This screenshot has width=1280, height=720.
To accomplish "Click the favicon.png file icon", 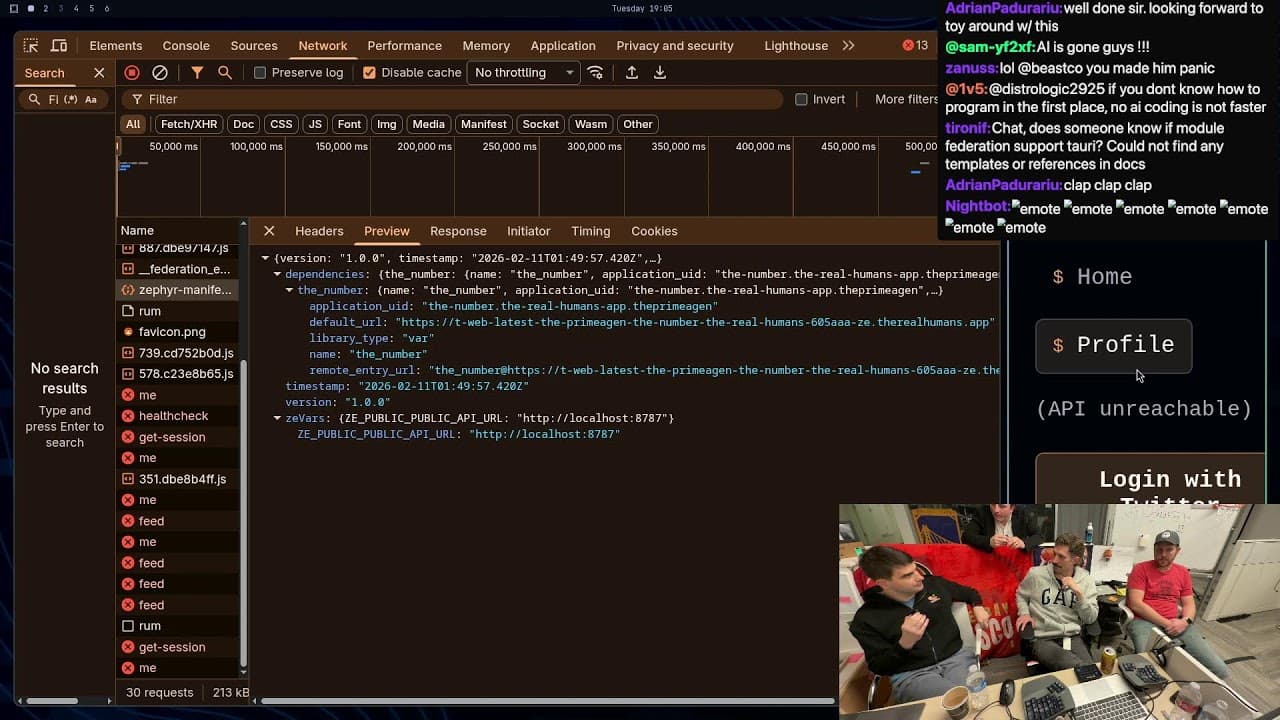I will pyautogui.click(x=128, y=332).
